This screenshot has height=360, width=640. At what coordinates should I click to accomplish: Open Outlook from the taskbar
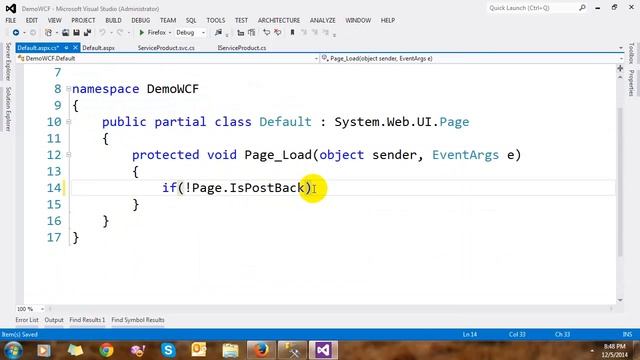pyautogui.click(x=199, y=350)
